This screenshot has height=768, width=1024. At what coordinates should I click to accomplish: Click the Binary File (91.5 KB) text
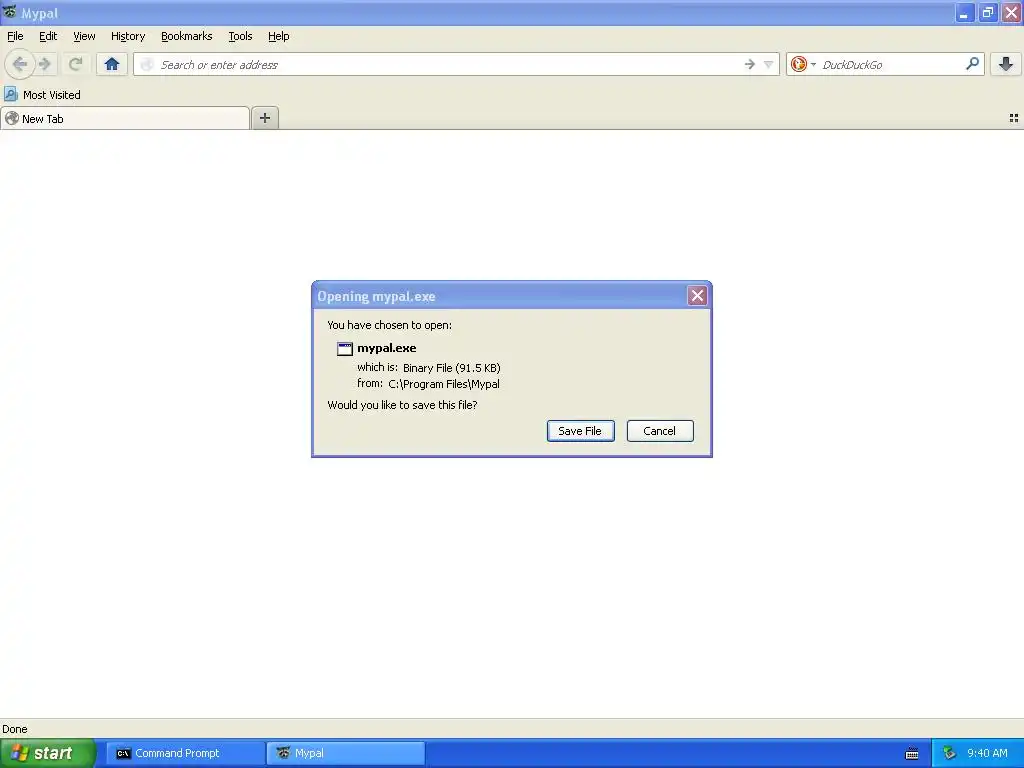tap(451, 368)
